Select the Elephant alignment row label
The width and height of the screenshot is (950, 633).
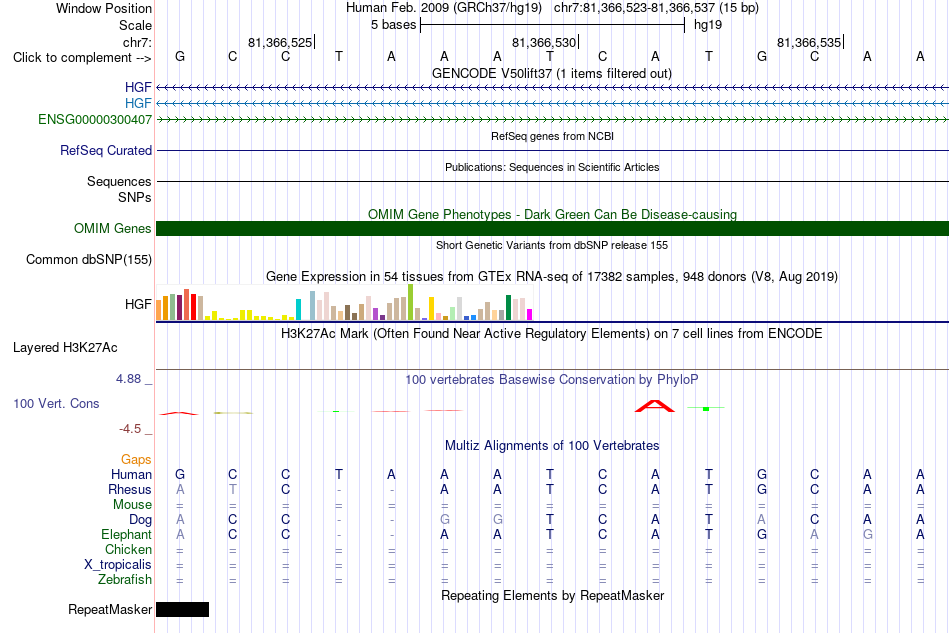coord(126,534)
